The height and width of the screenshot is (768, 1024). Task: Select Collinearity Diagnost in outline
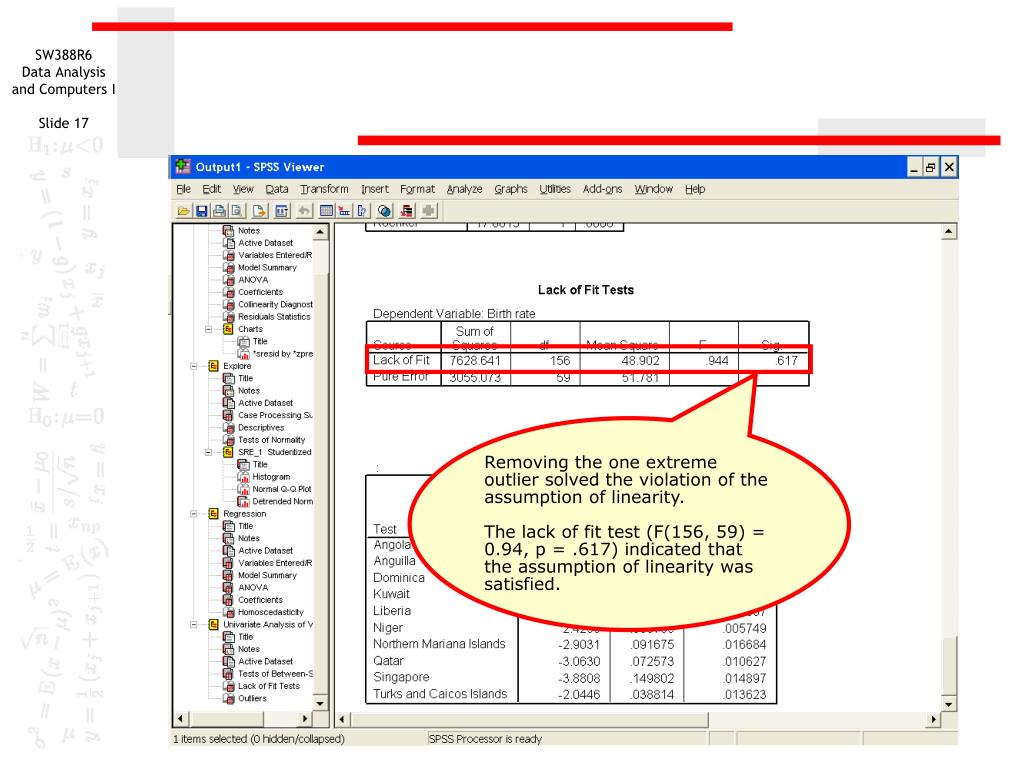pos(275,304)
